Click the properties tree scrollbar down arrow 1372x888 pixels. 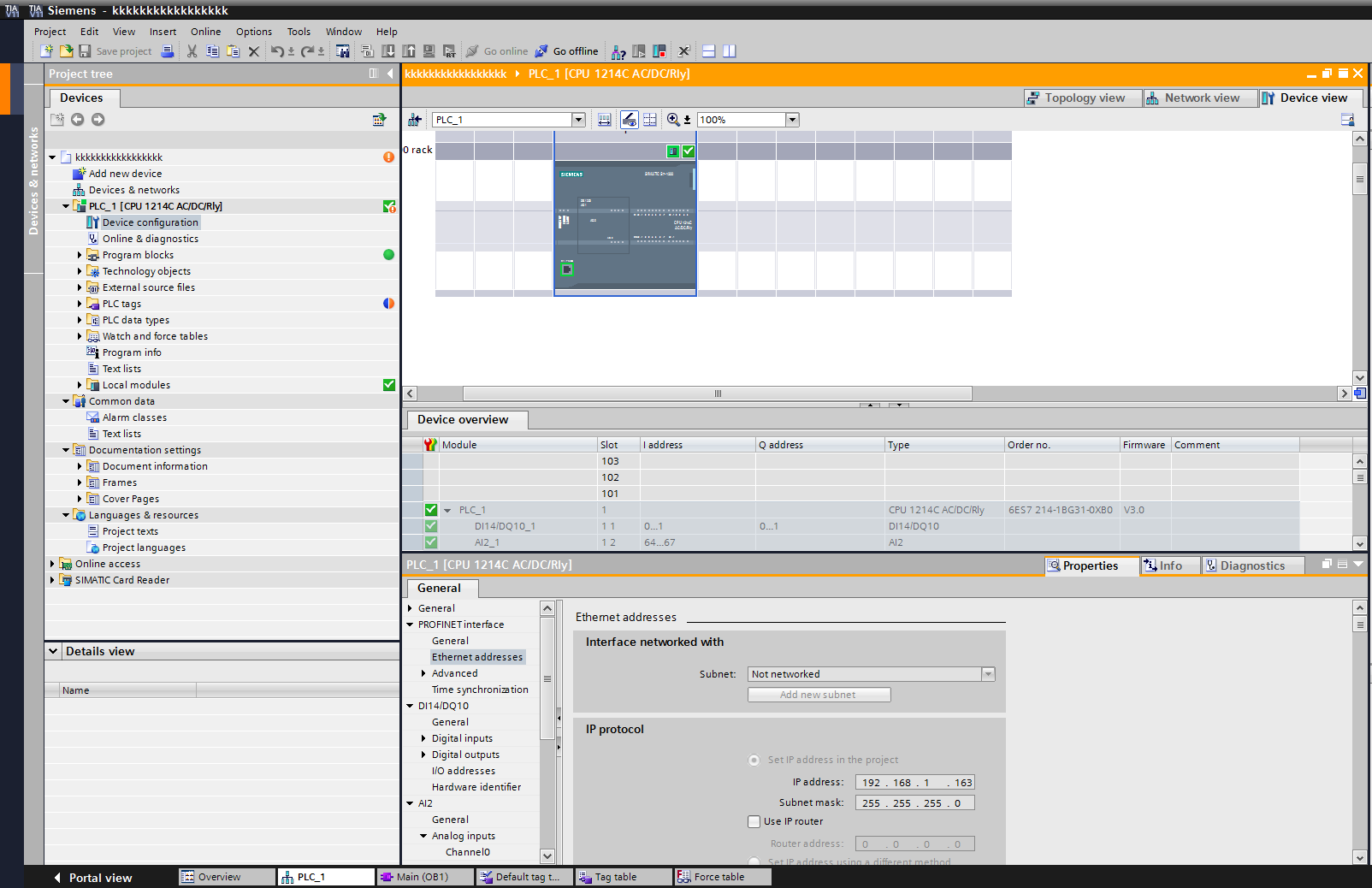(547, 855)
